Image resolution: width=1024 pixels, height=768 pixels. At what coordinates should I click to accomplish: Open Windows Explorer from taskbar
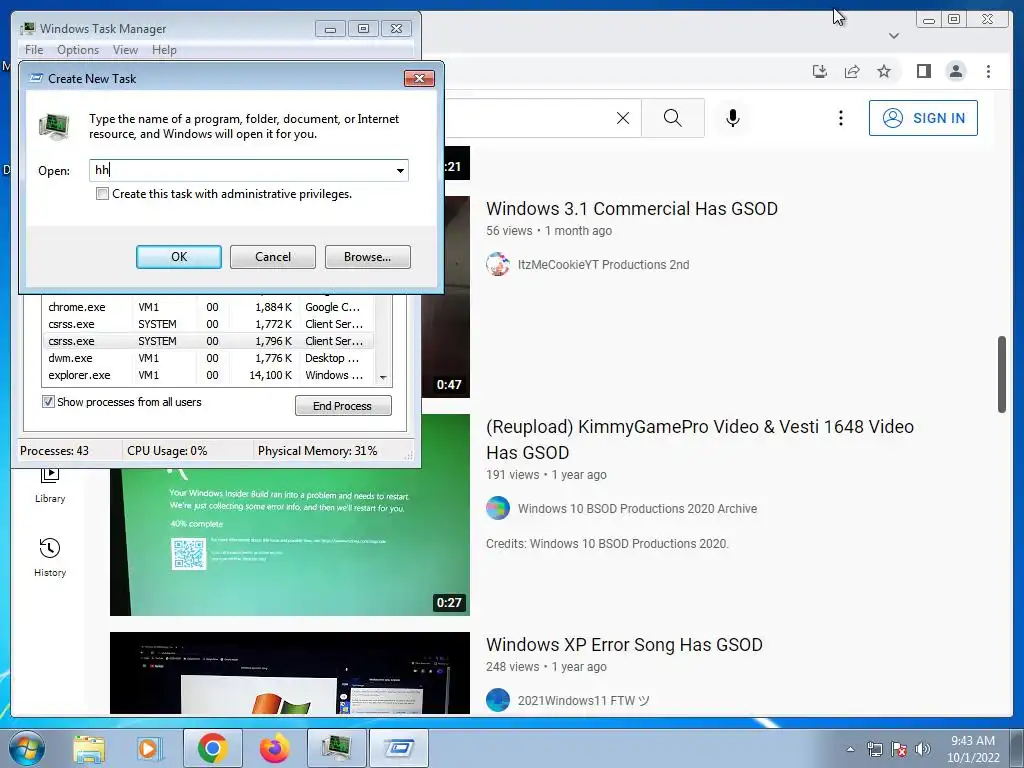click(x=89, y=748)
